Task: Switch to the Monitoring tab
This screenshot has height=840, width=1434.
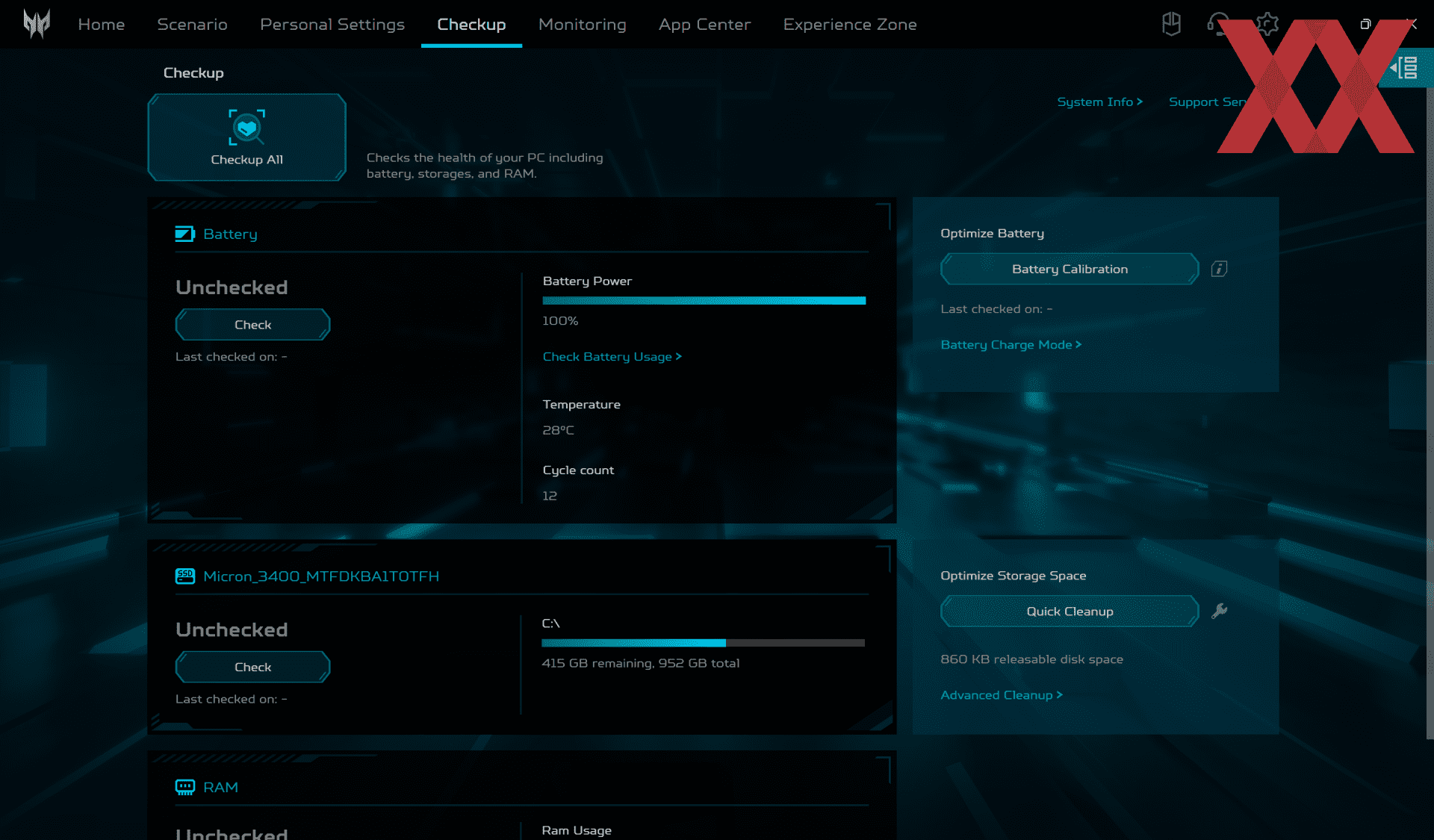Action: [x=582, y=24]
